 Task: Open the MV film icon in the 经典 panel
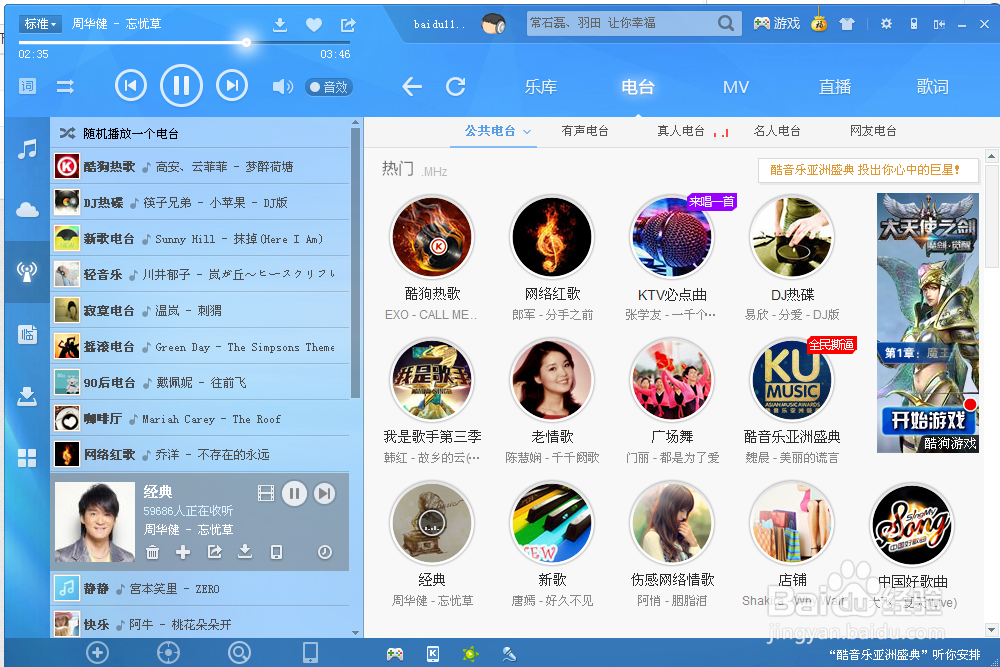265,493
